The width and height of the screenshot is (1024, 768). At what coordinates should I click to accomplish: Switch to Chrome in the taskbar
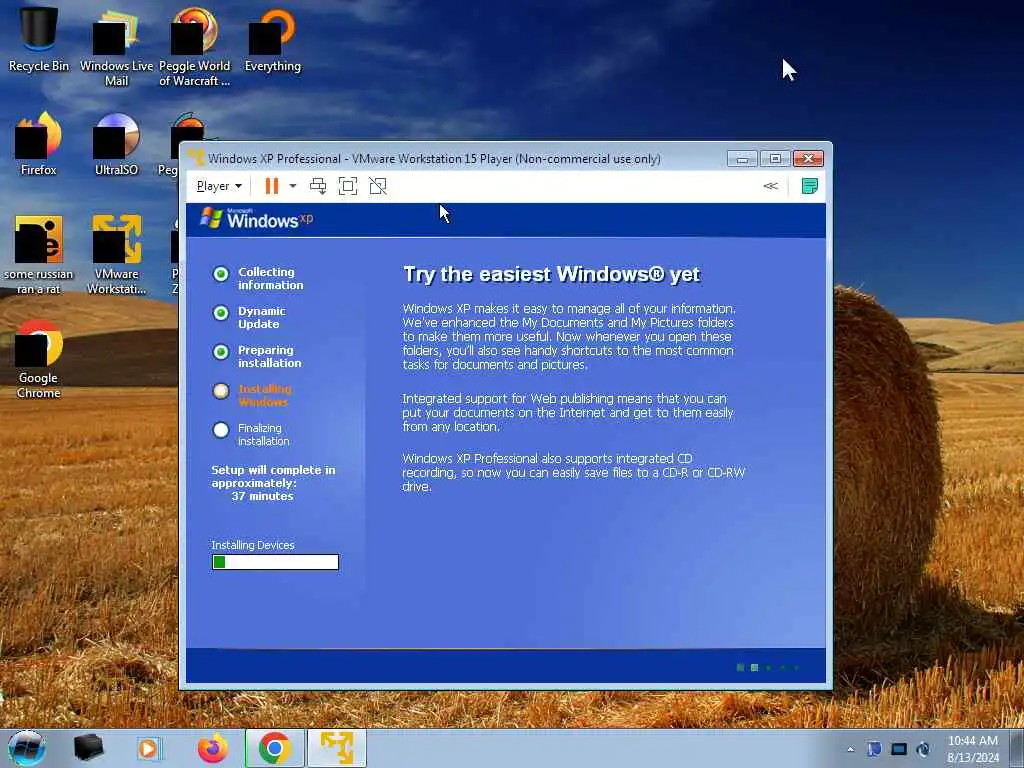tap(274, 748)
